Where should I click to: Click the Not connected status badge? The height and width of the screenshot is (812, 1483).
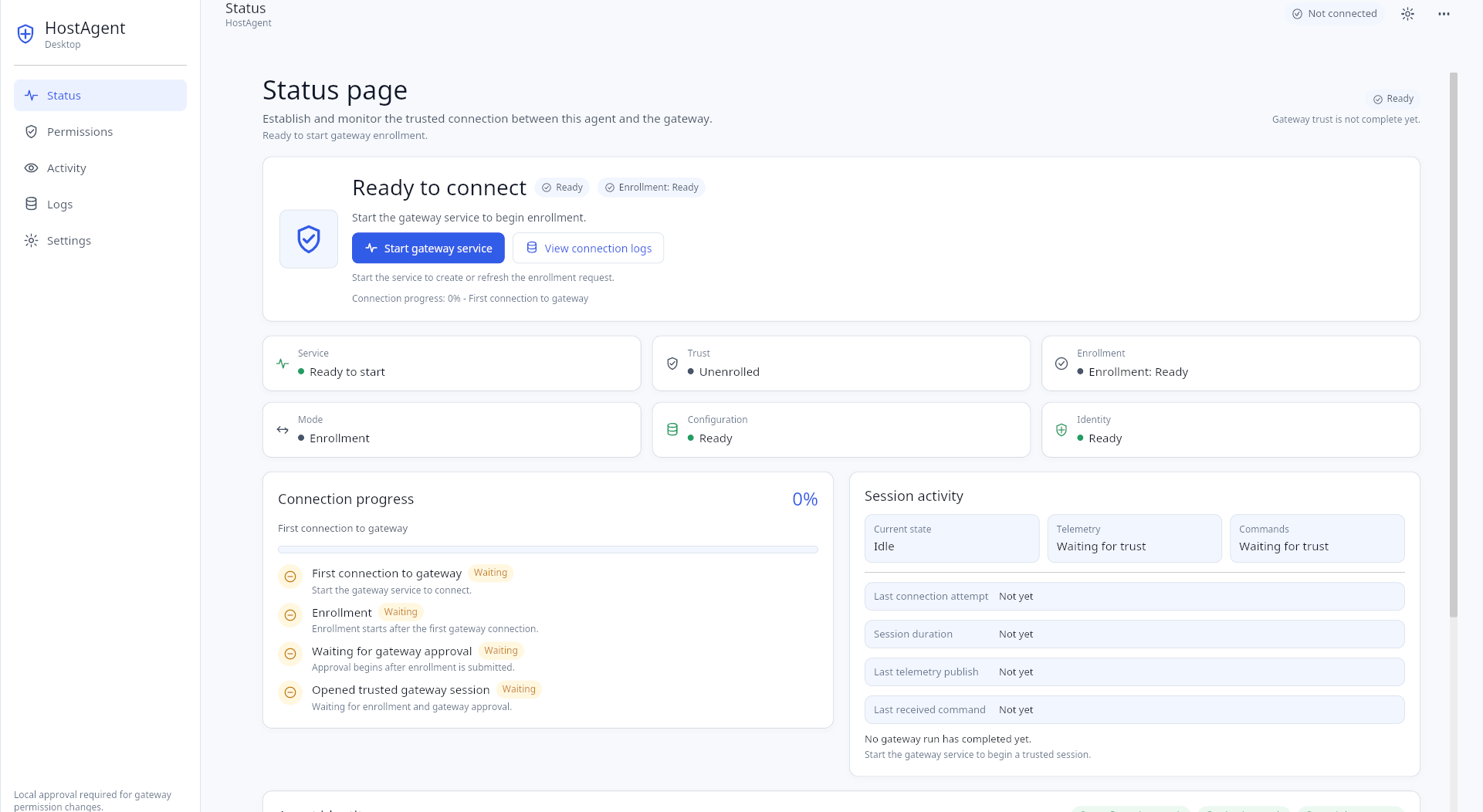pyautogui.click(x=1335, y=14)
